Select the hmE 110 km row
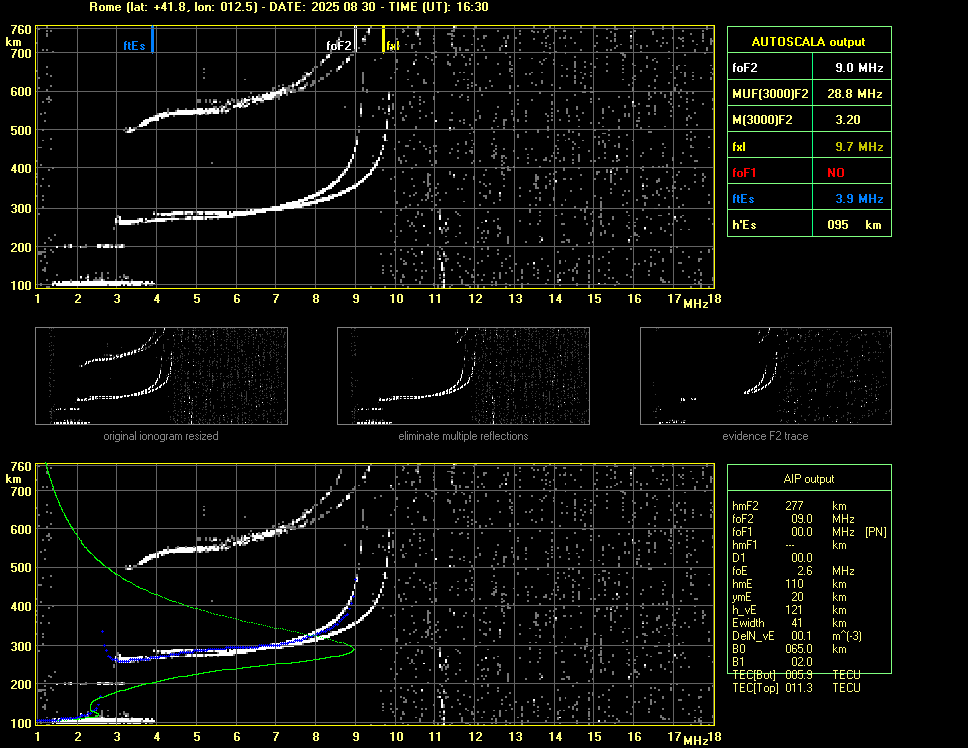The image size is (968, 748). (789, 584)
